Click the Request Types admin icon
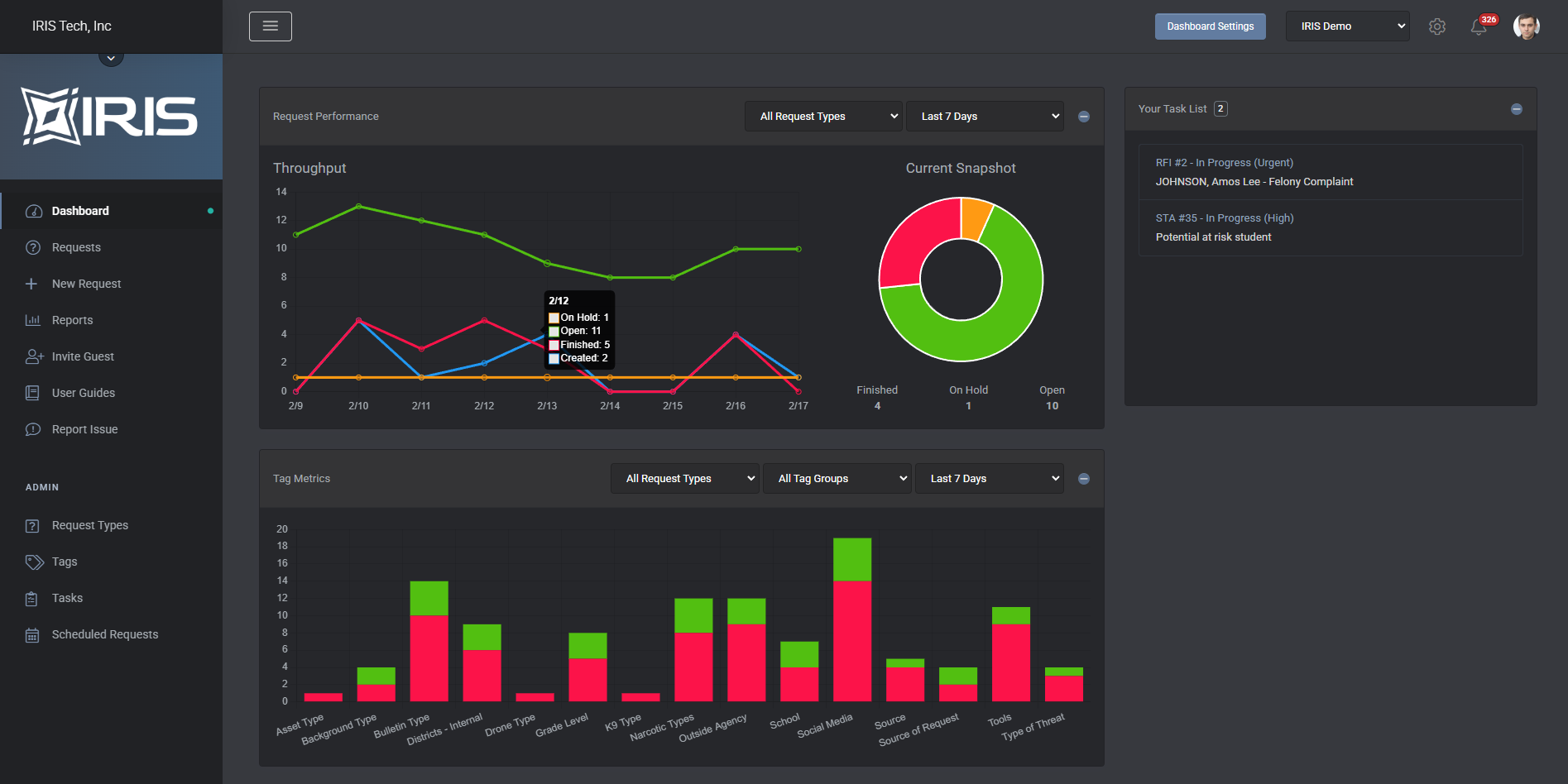Image resolution: width=1568 pixels, height=784 pixels. pos(32,526)
